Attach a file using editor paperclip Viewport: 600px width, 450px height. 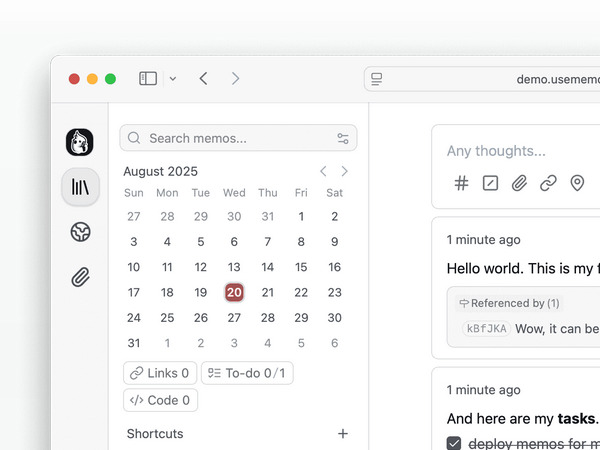[x=519, y=183]
